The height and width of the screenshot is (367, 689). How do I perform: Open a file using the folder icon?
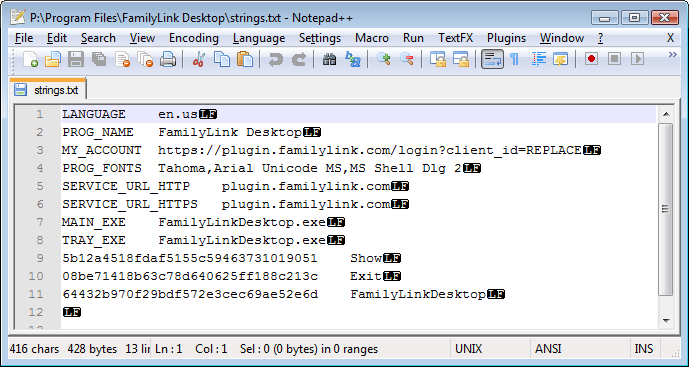pos(53,59)
